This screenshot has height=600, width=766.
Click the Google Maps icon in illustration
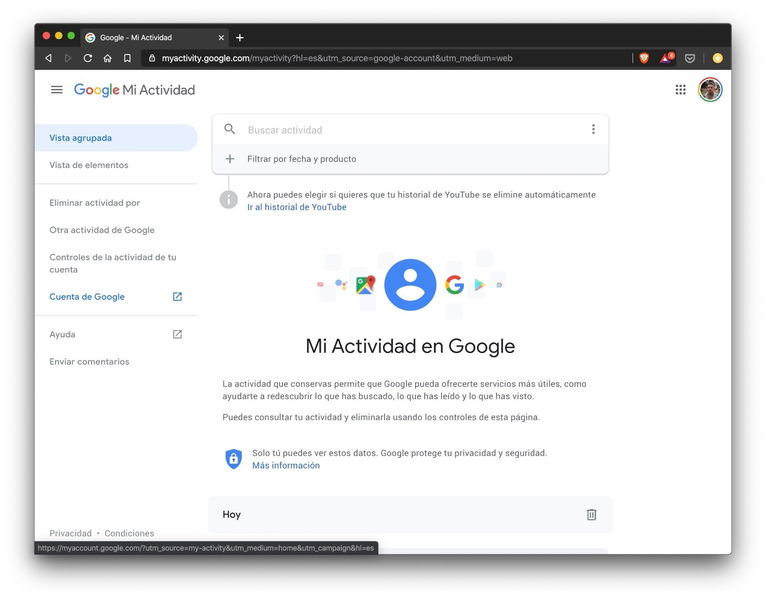click(x=365, y=285)
